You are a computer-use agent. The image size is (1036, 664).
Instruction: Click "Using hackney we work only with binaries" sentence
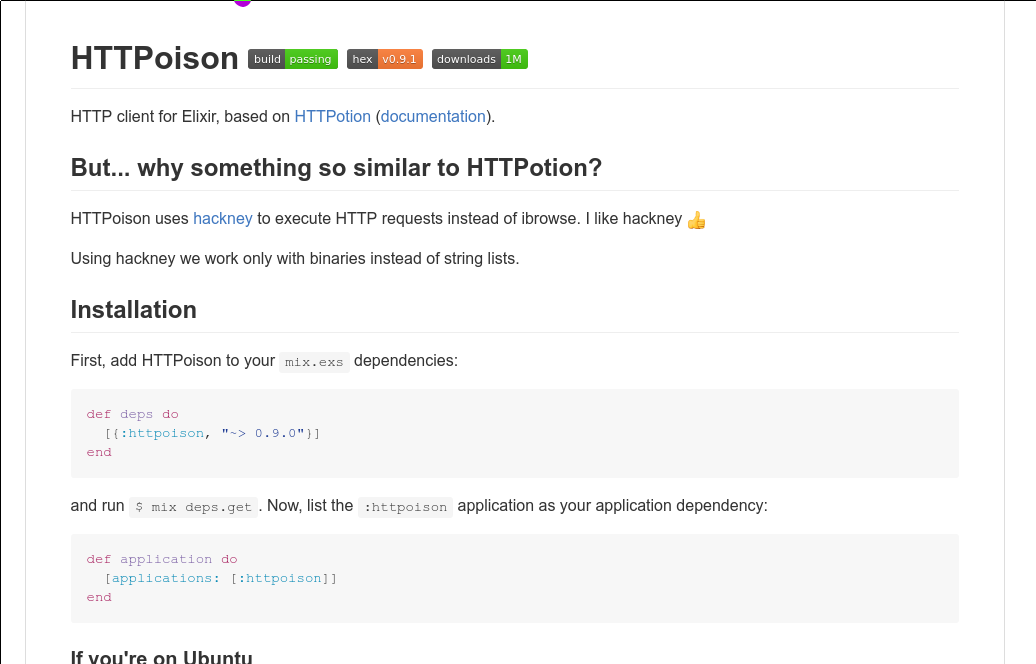tap(295, 258)
